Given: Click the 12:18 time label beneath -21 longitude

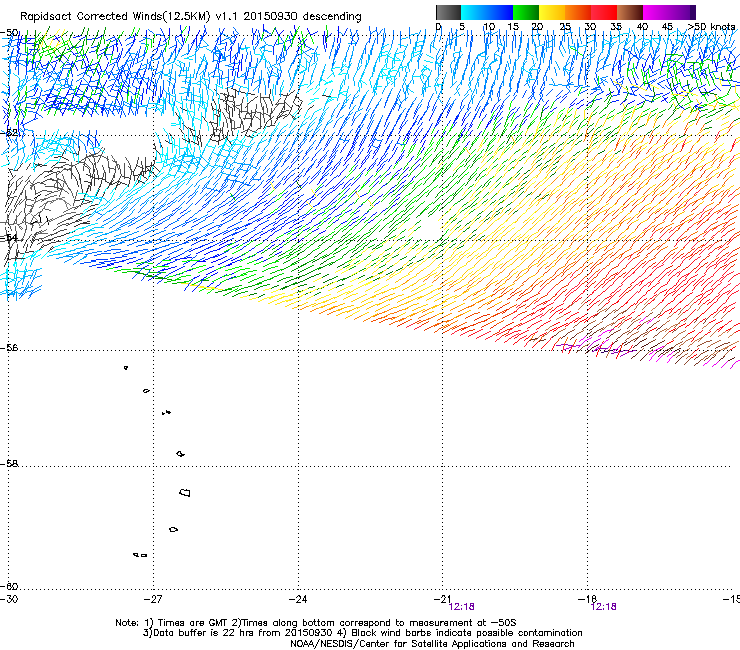Looking at the screenshot, I should 462,607.
